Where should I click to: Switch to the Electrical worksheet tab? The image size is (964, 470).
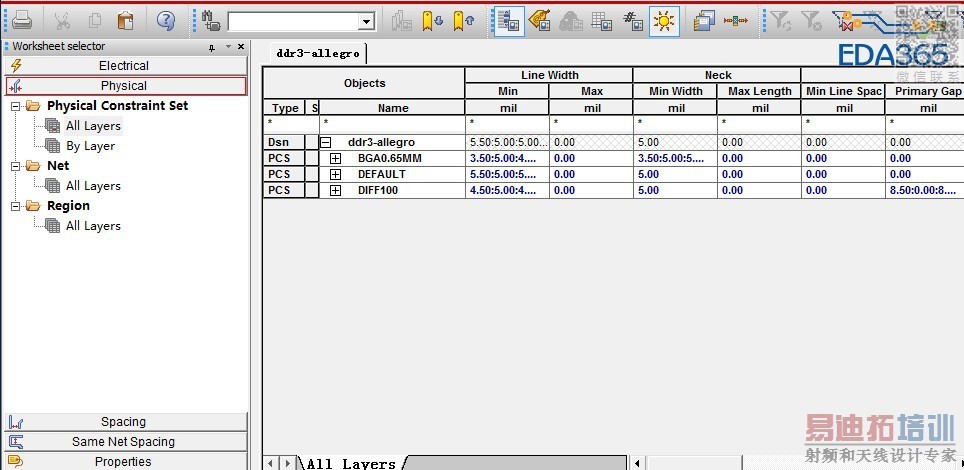coord(126,66)
